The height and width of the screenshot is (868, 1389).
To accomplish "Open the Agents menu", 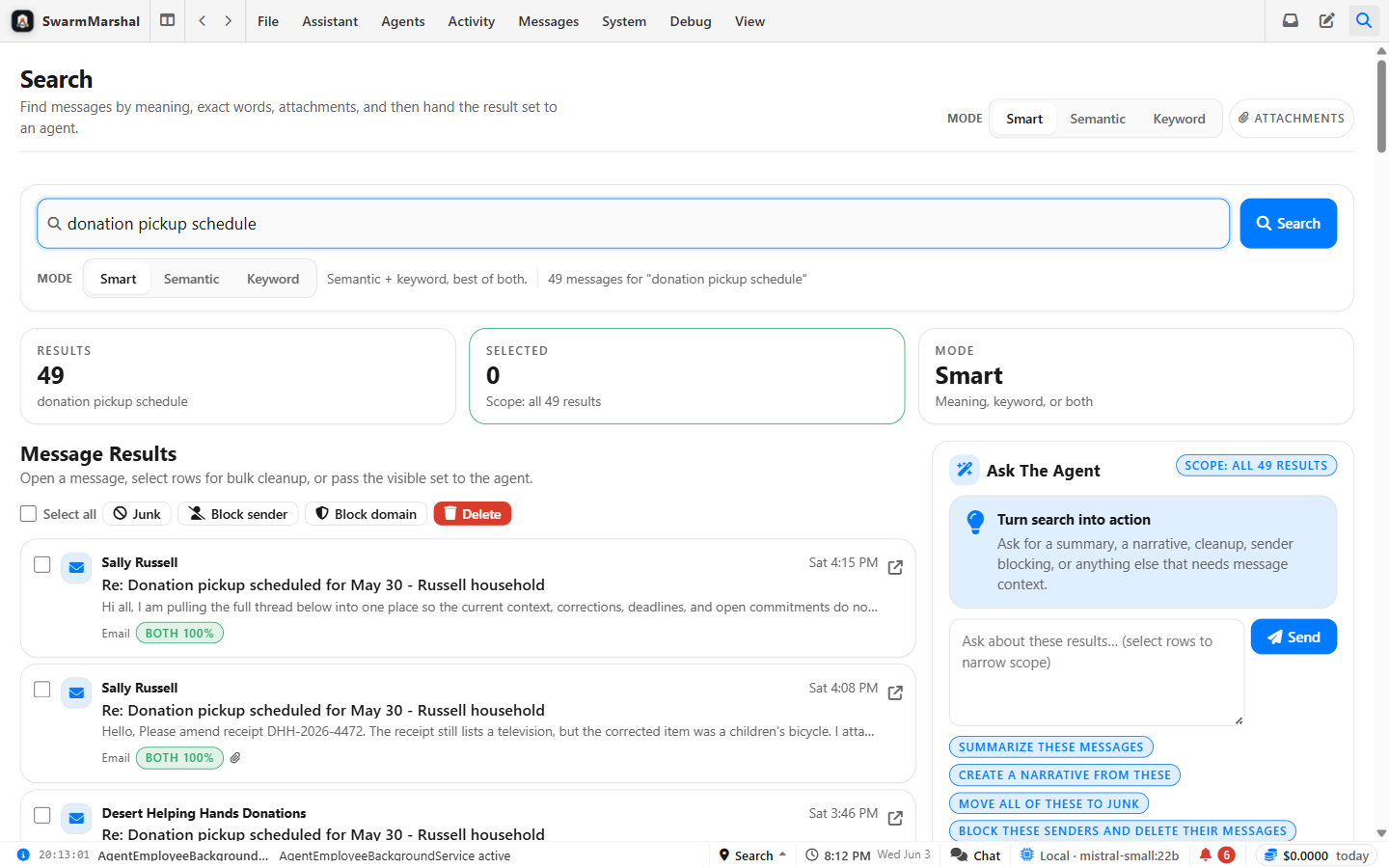I will pos(403,21).
